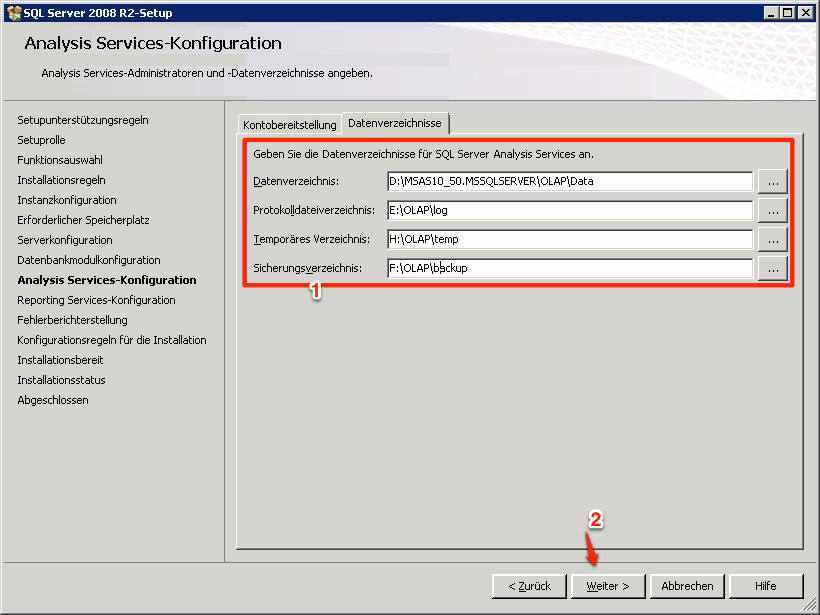This screenshot has width=820, height=615.
Task: Focus the Temporäres Verzeichnis text field
Action: click(x=569, y=239)
